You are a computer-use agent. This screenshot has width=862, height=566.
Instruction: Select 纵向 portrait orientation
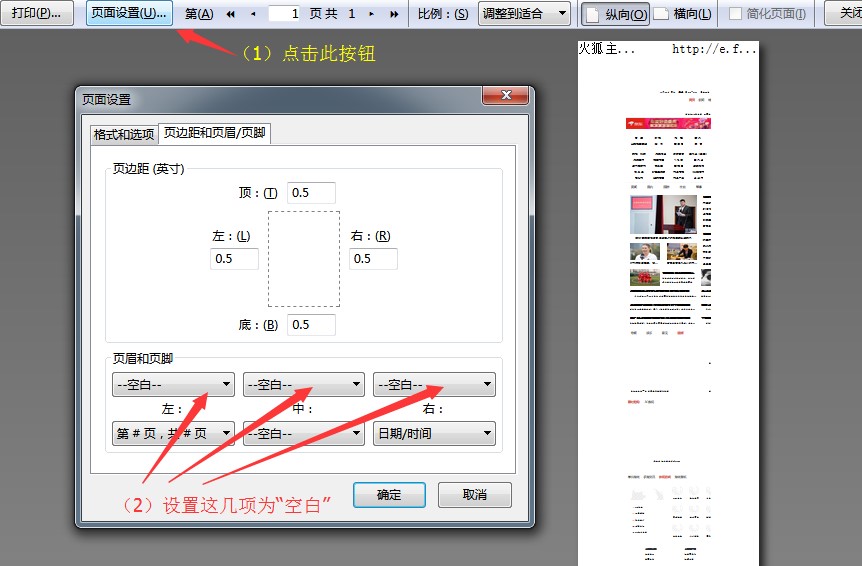click(x=616, y=14)
